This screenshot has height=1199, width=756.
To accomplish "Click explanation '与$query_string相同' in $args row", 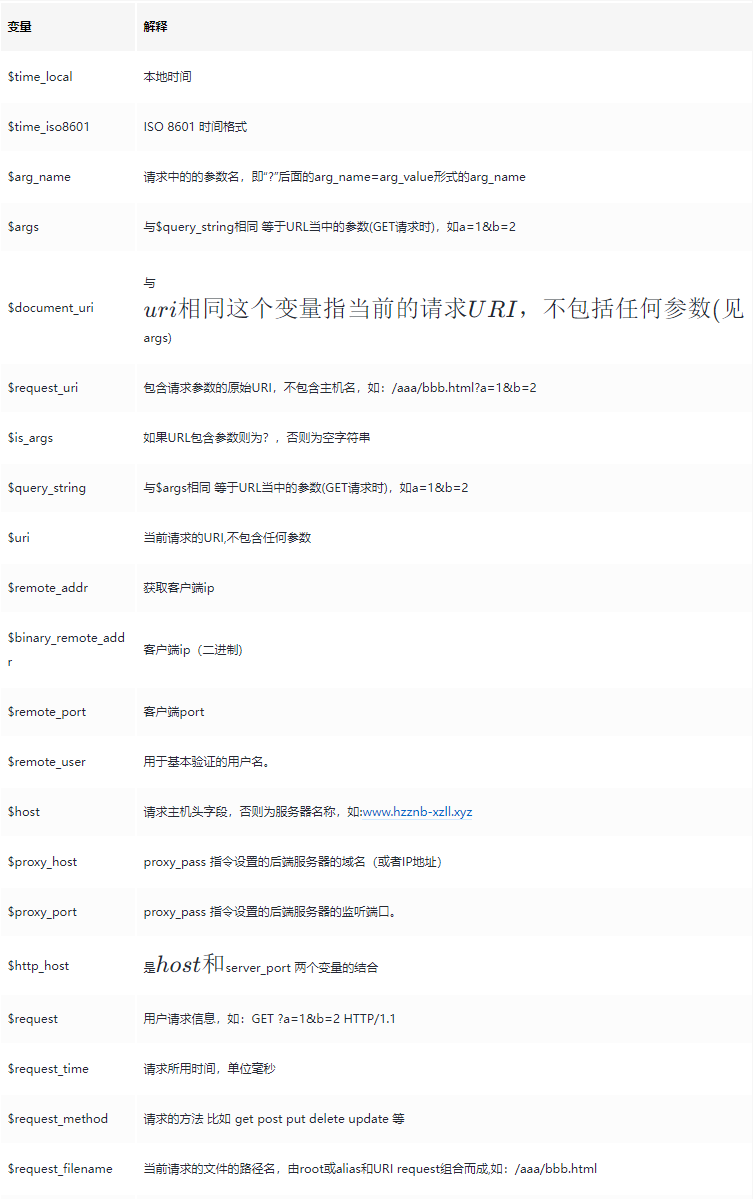I will click(329, 227).
